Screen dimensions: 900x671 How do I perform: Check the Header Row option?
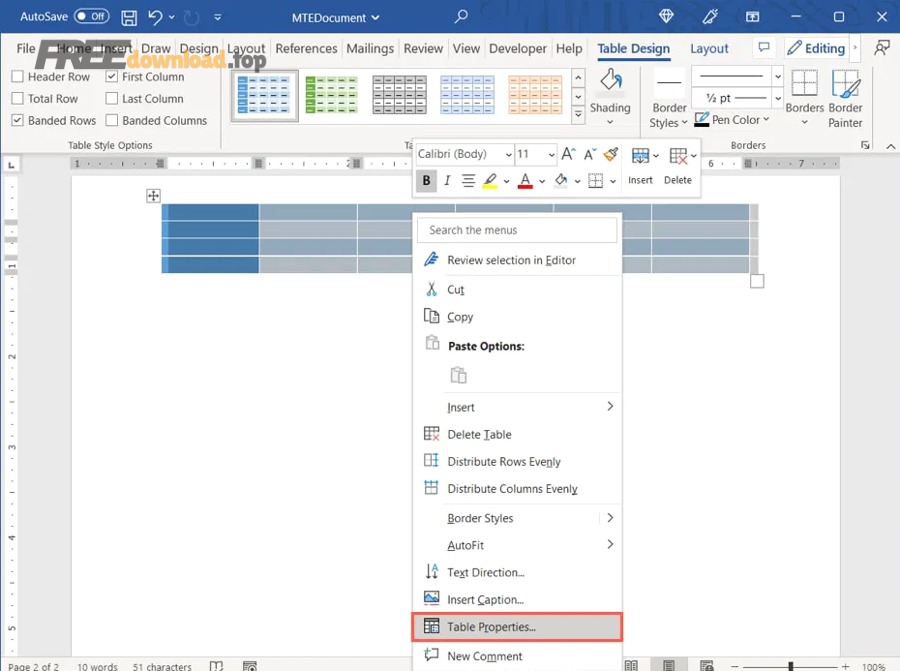pyautogui.click(x=18, y=76)
